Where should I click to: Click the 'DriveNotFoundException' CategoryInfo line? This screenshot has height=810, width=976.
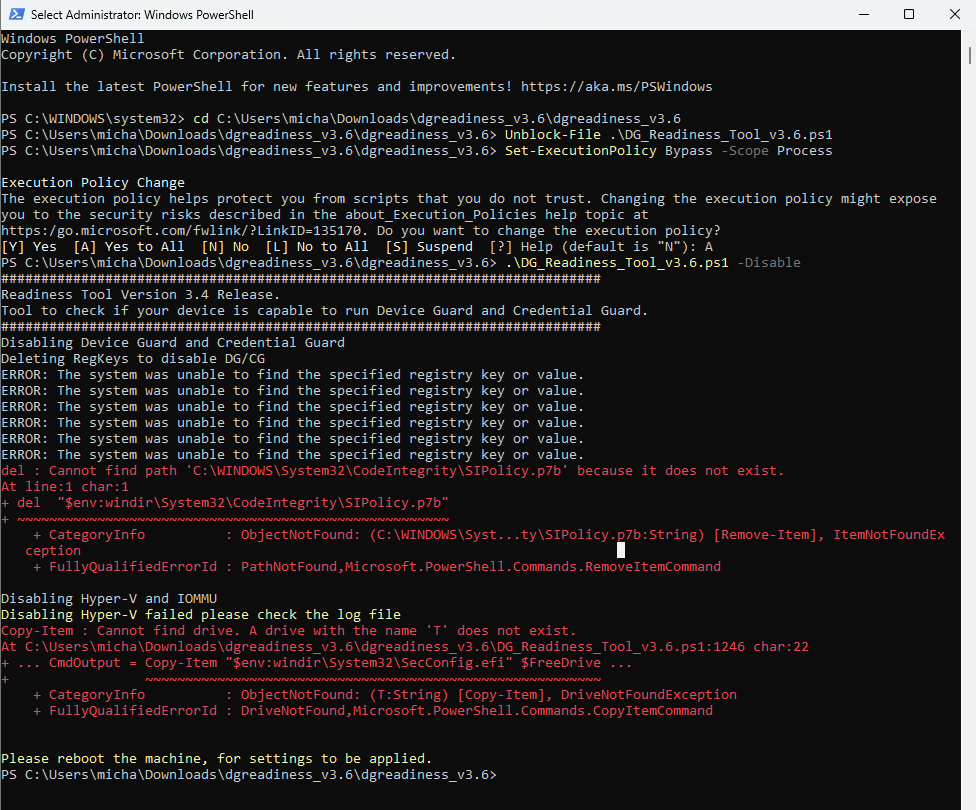point(385,695)
